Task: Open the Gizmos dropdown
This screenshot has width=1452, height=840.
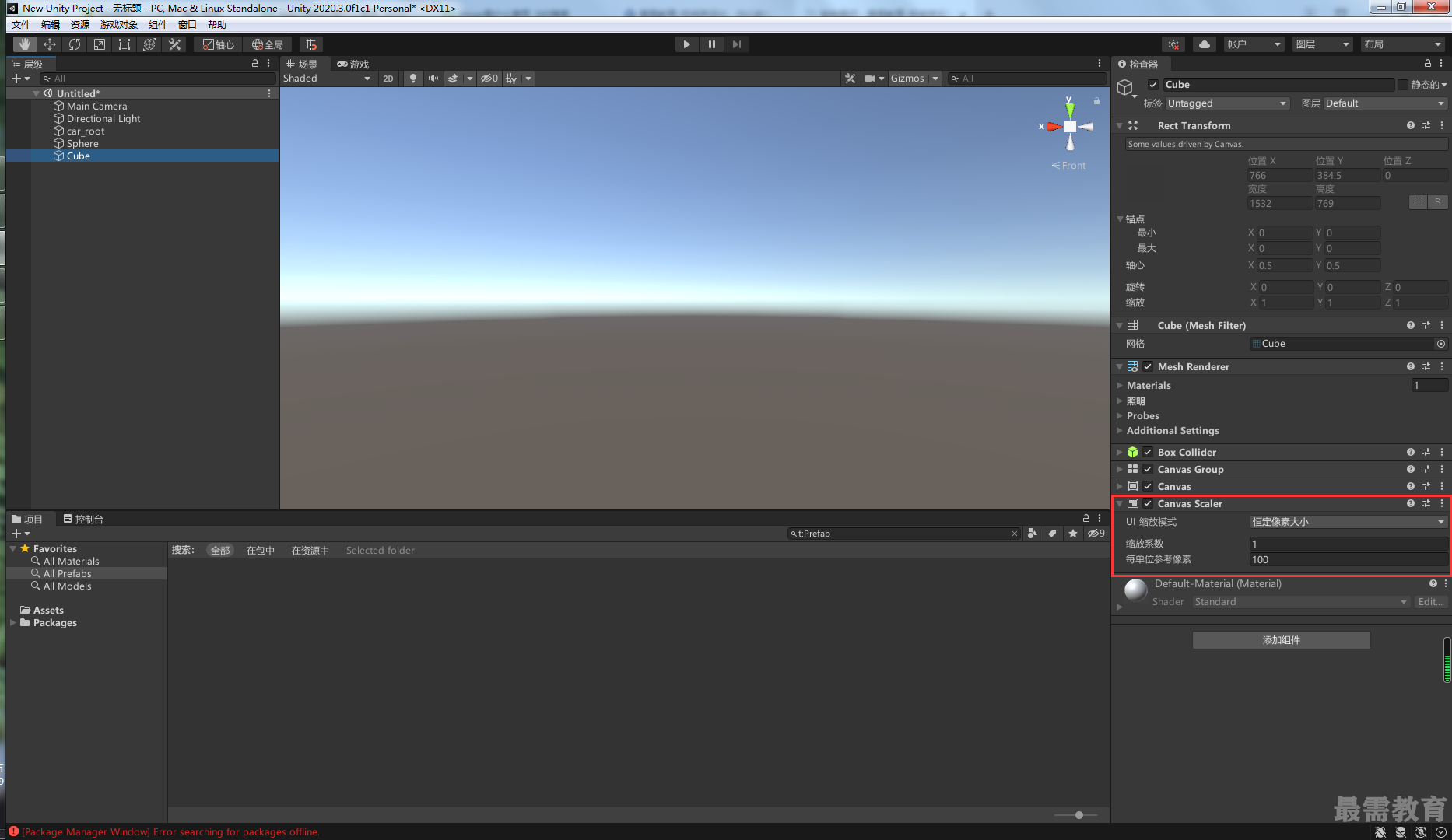Action: 914,79
